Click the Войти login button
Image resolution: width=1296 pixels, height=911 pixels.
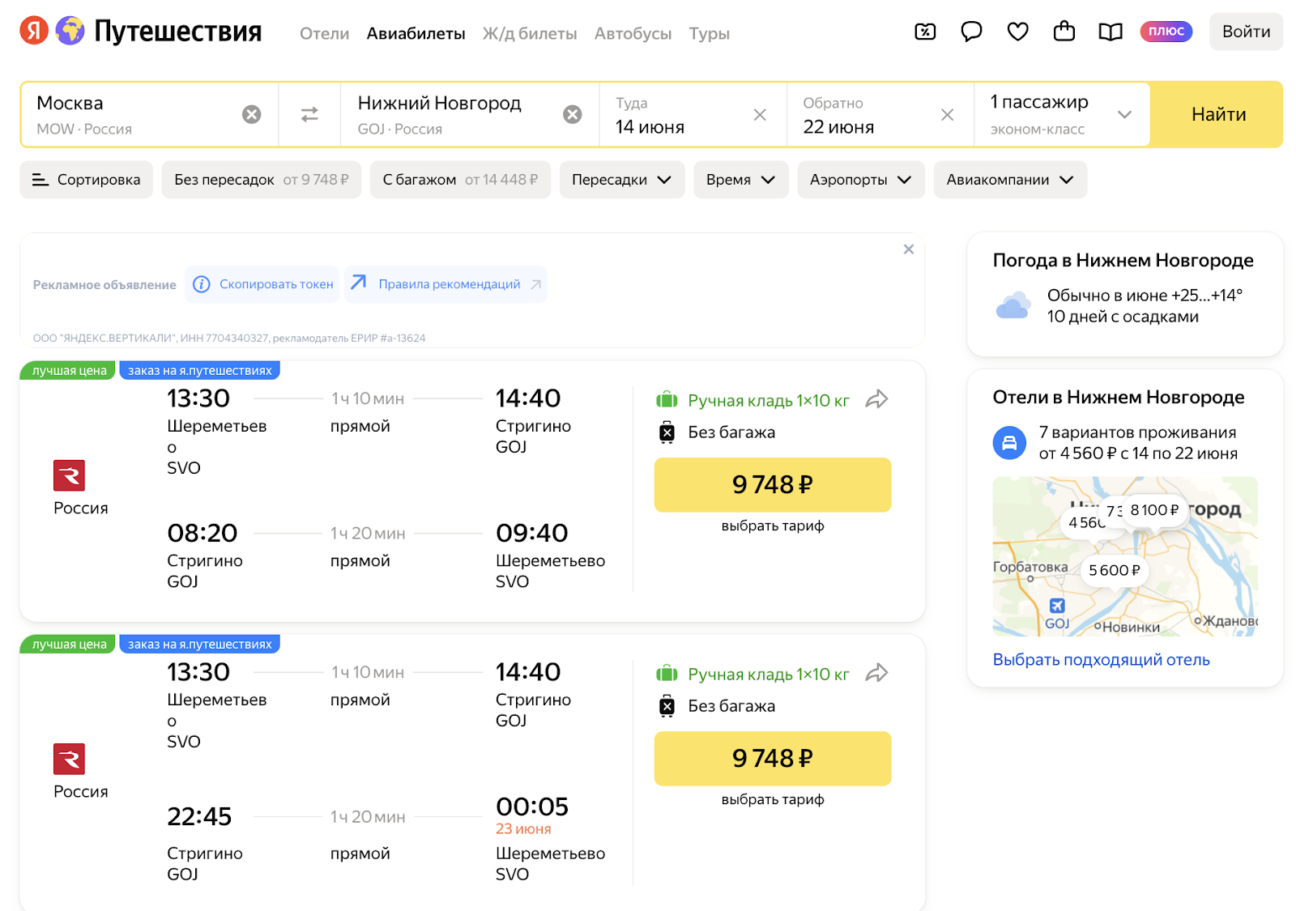click(1246, 32)
